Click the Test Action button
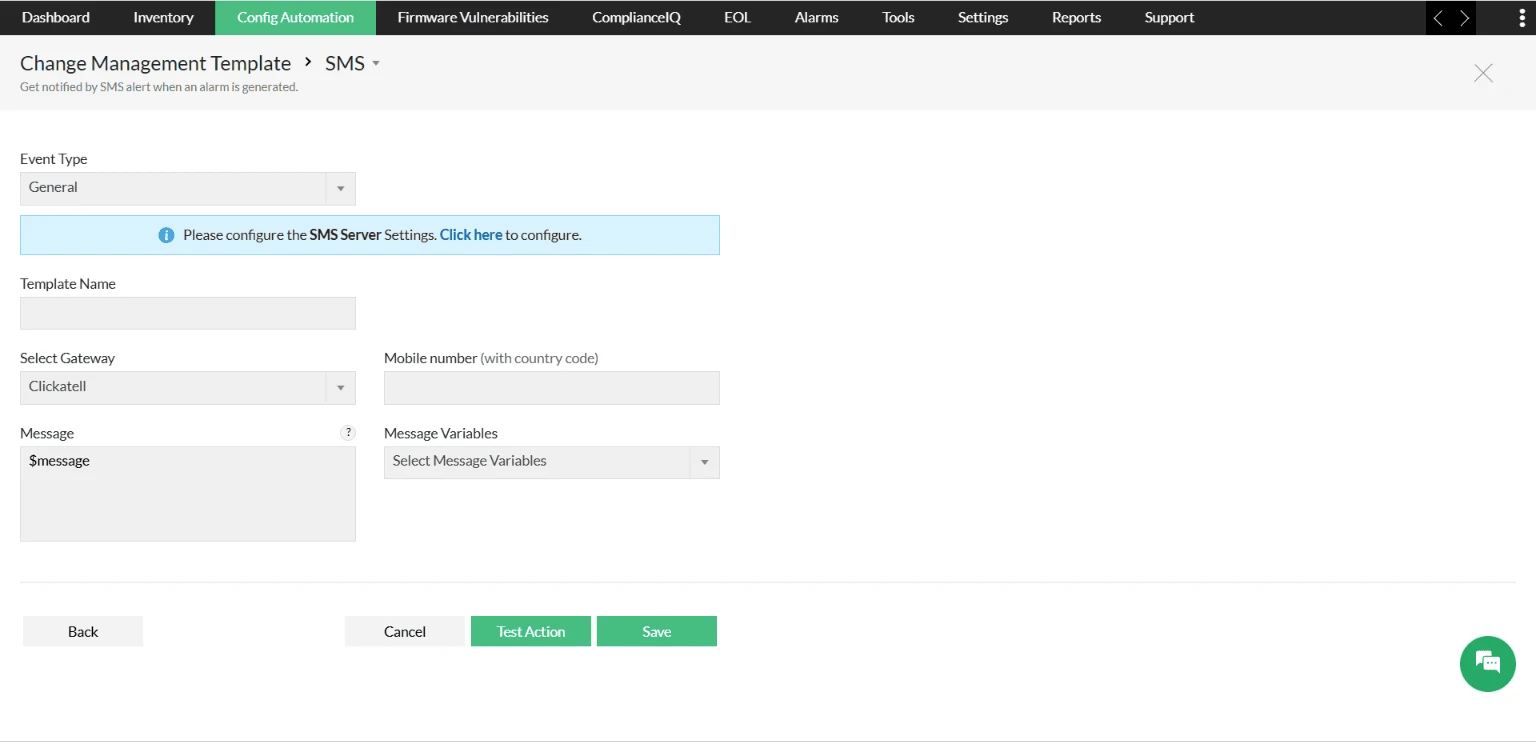The height and width of the screenshot is (742, 1536). point(531,631)
